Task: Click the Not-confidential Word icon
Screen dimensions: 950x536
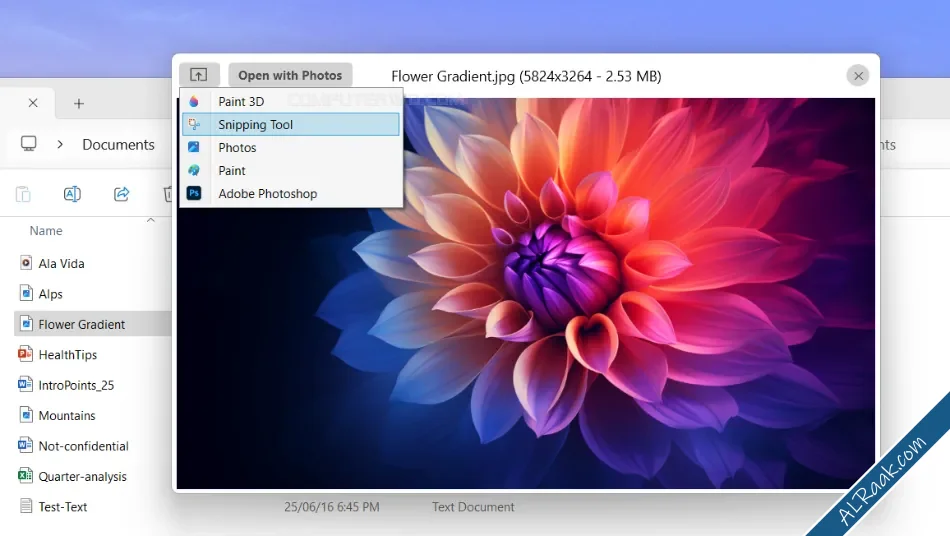Action: tap(25, 445)
